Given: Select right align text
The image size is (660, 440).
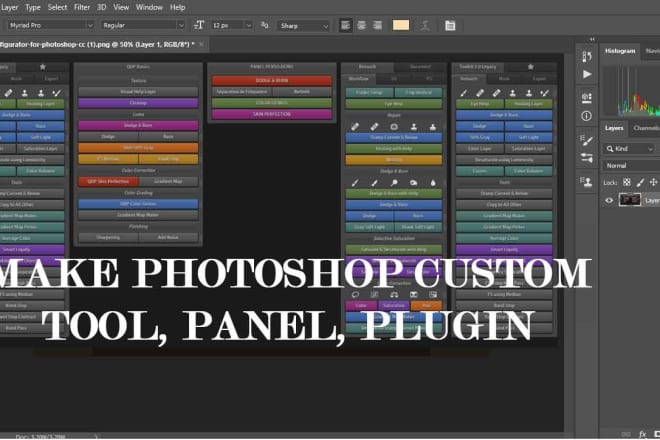Looking at the screenshot, I should pyautogui.click(x=378, y=25).
